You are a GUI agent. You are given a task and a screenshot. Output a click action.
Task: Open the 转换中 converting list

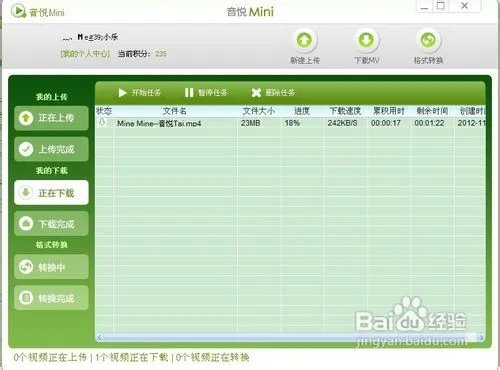[51, 267]
